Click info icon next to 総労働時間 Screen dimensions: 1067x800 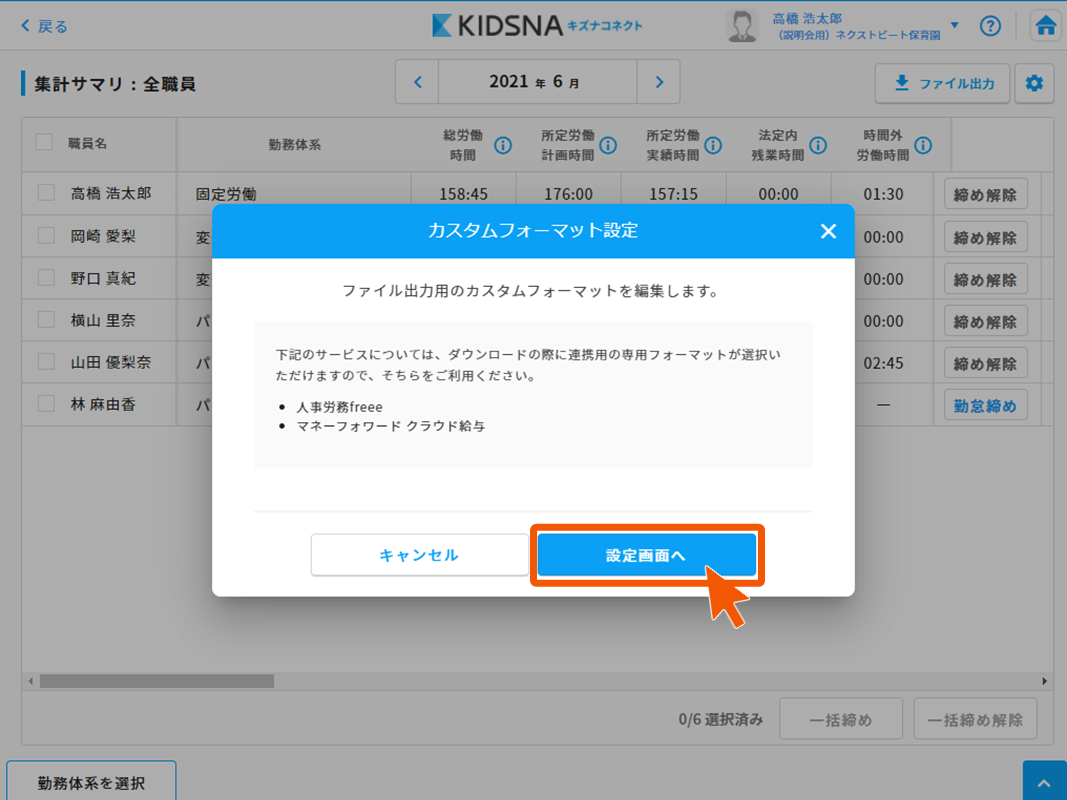[x=503, y=146]
